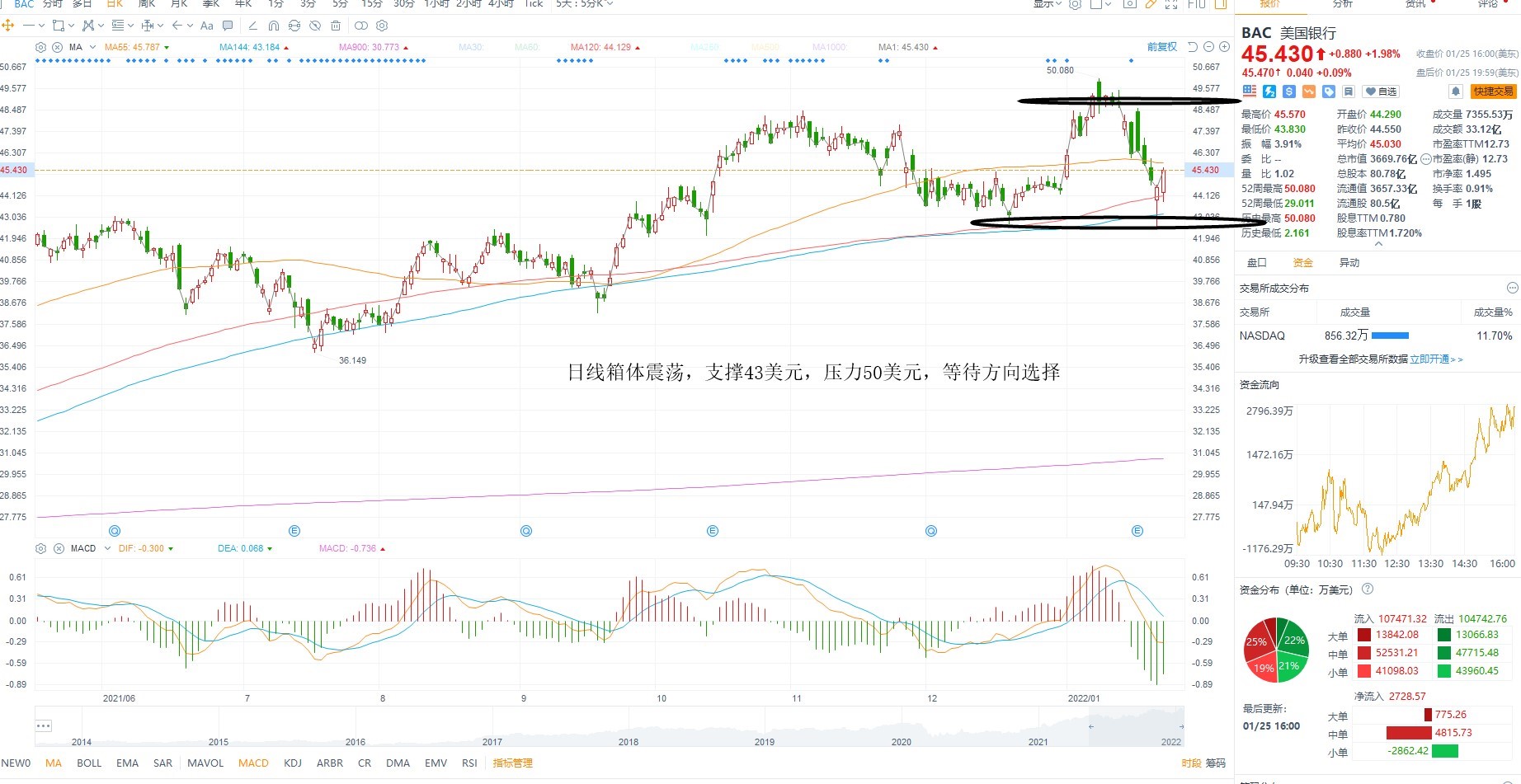Open 指标管理 indicator management

coord(512,763)
